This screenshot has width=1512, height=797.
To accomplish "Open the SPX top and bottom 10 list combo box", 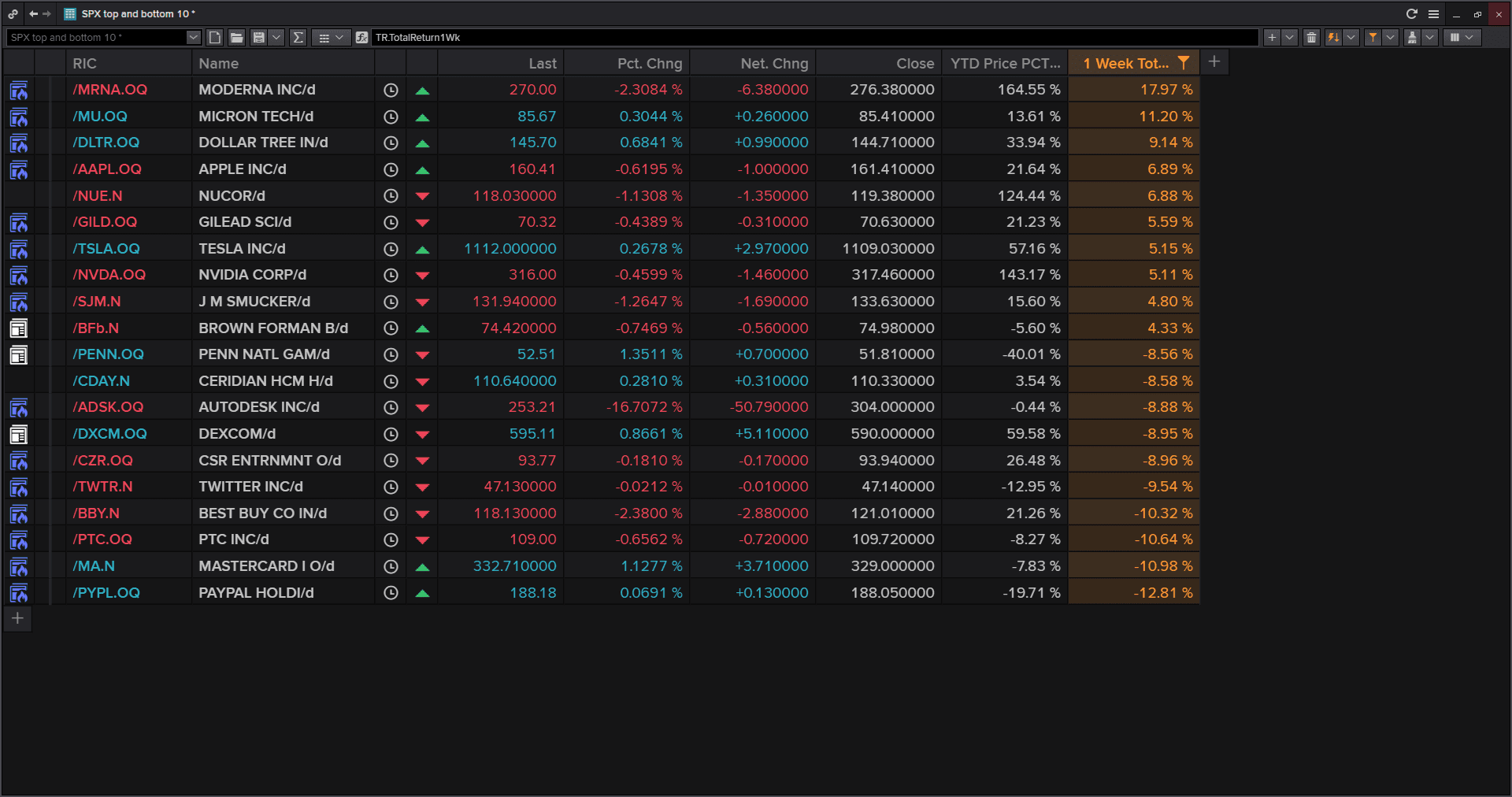I will click(104, 37).
